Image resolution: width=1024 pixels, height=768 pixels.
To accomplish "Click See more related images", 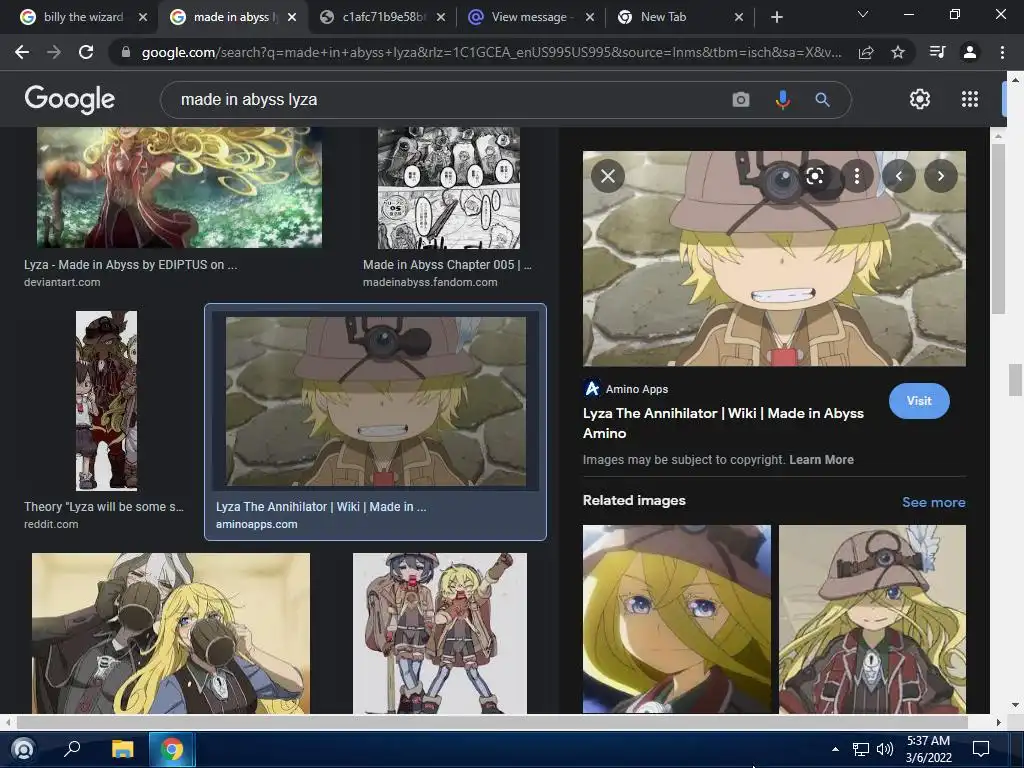I will click(x=933, y=502).
